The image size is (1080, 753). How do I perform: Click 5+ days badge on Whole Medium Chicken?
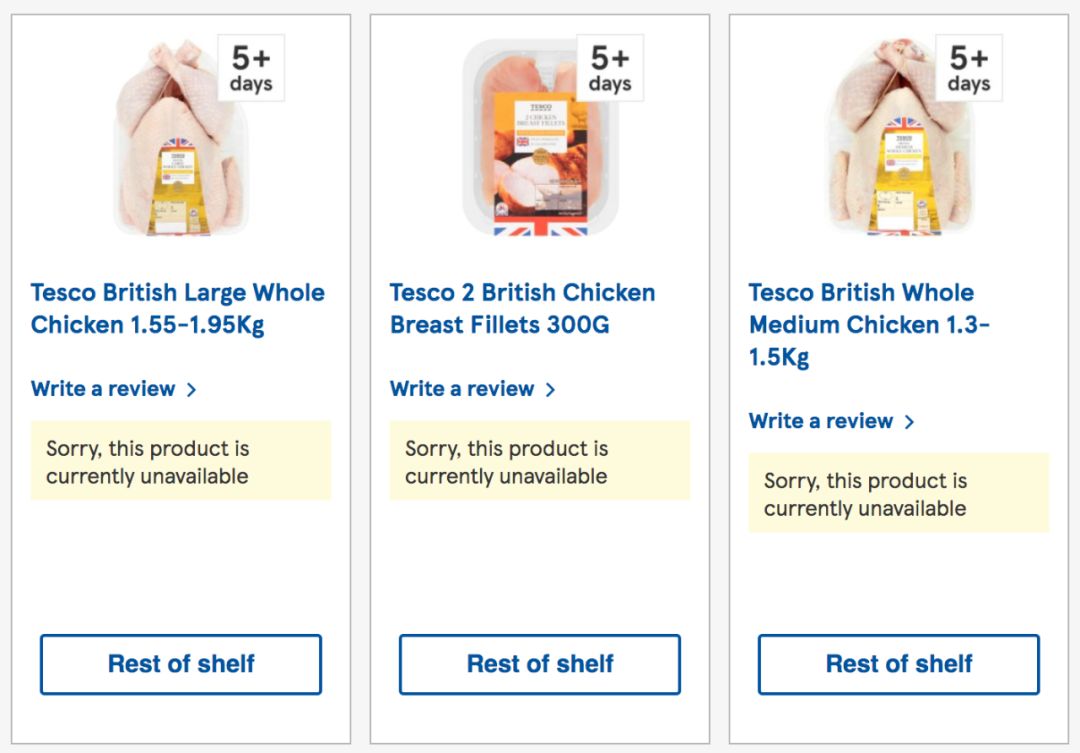coord(969,68)
